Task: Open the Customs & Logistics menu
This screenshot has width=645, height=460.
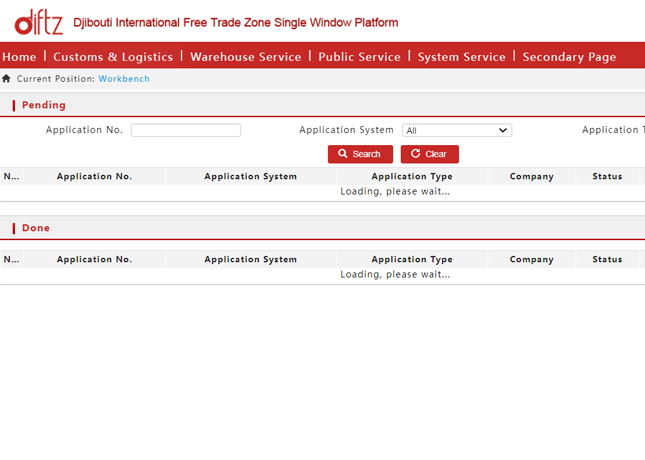Action: pos(113,57)
